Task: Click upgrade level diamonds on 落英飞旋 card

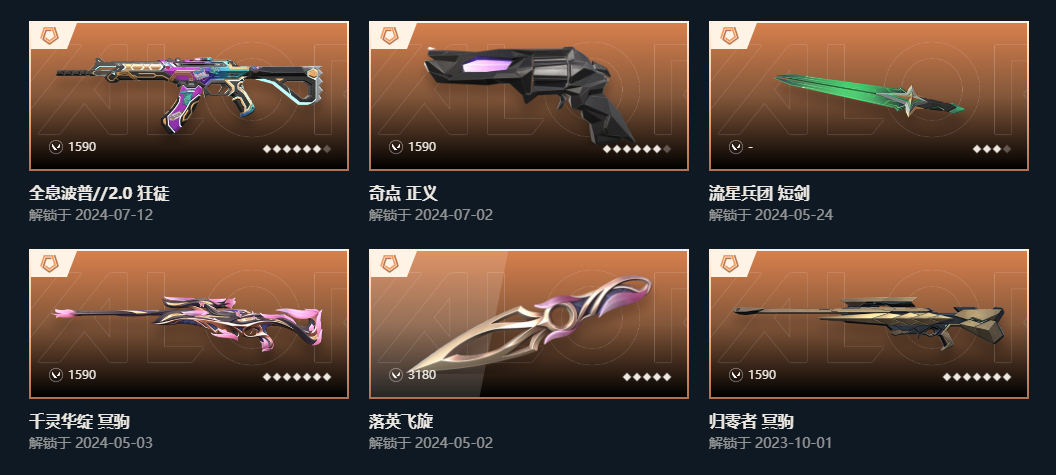Action: tap(647, 377)
